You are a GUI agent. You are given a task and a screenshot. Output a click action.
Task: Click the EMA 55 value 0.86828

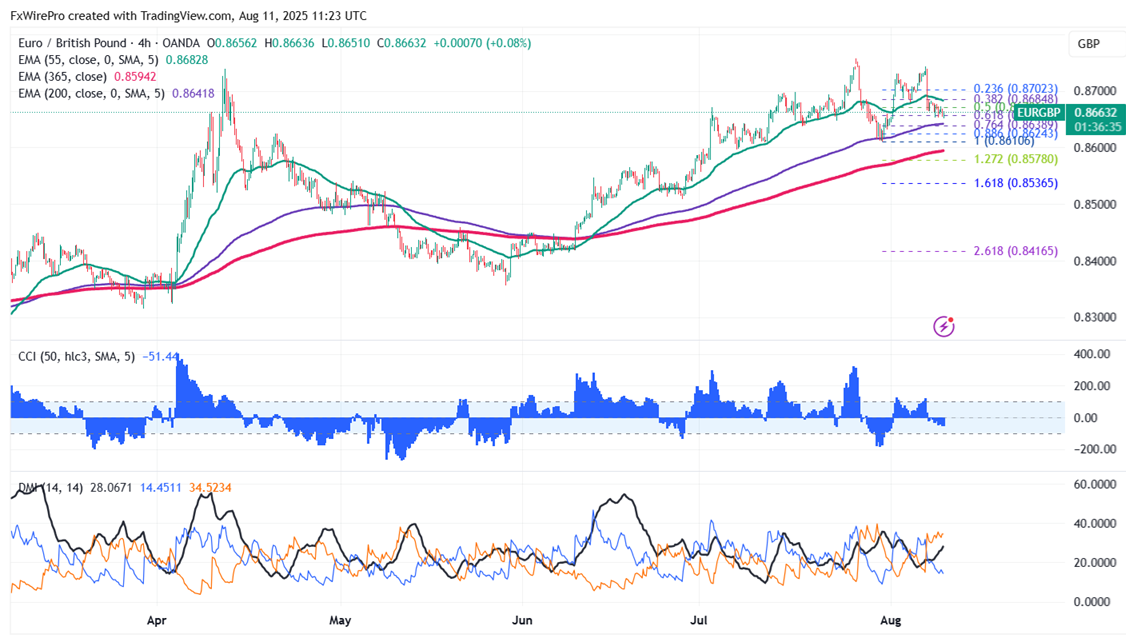187,60
